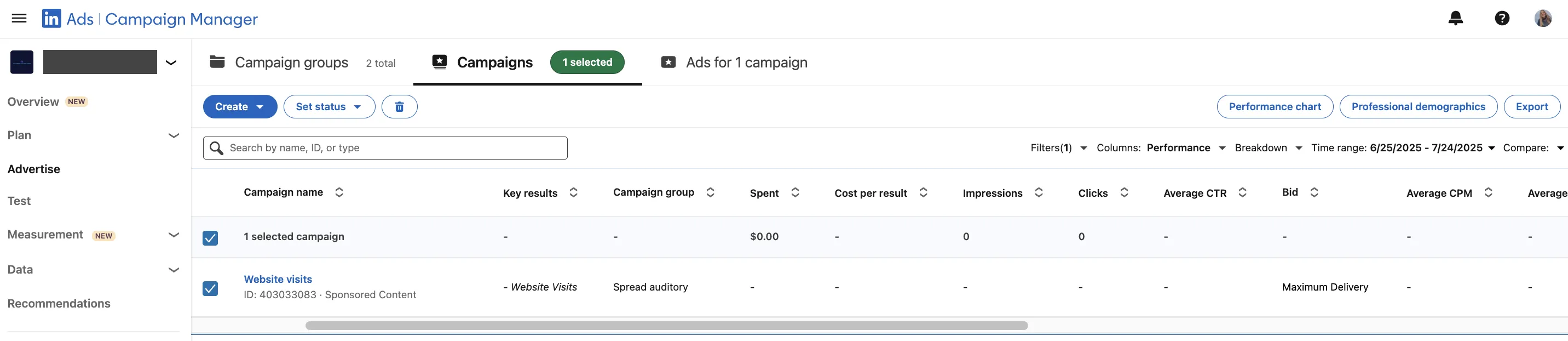The image size is (1568, 341).
Task: Sort by Campaign name column
Action: [339, 192]
